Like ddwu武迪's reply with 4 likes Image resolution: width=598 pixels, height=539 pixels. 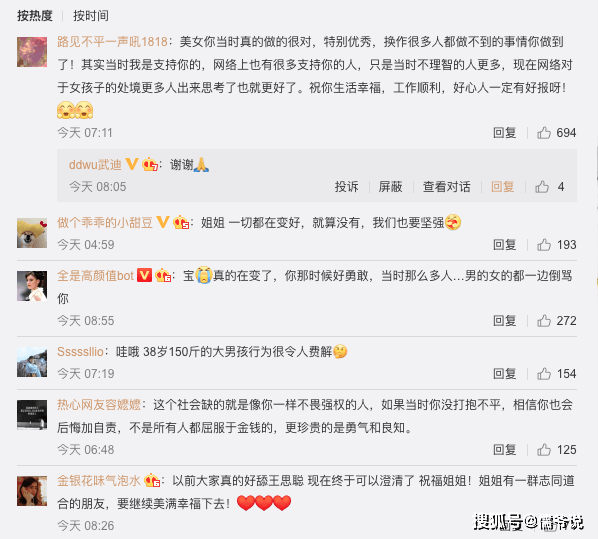[x=542, y=187]
